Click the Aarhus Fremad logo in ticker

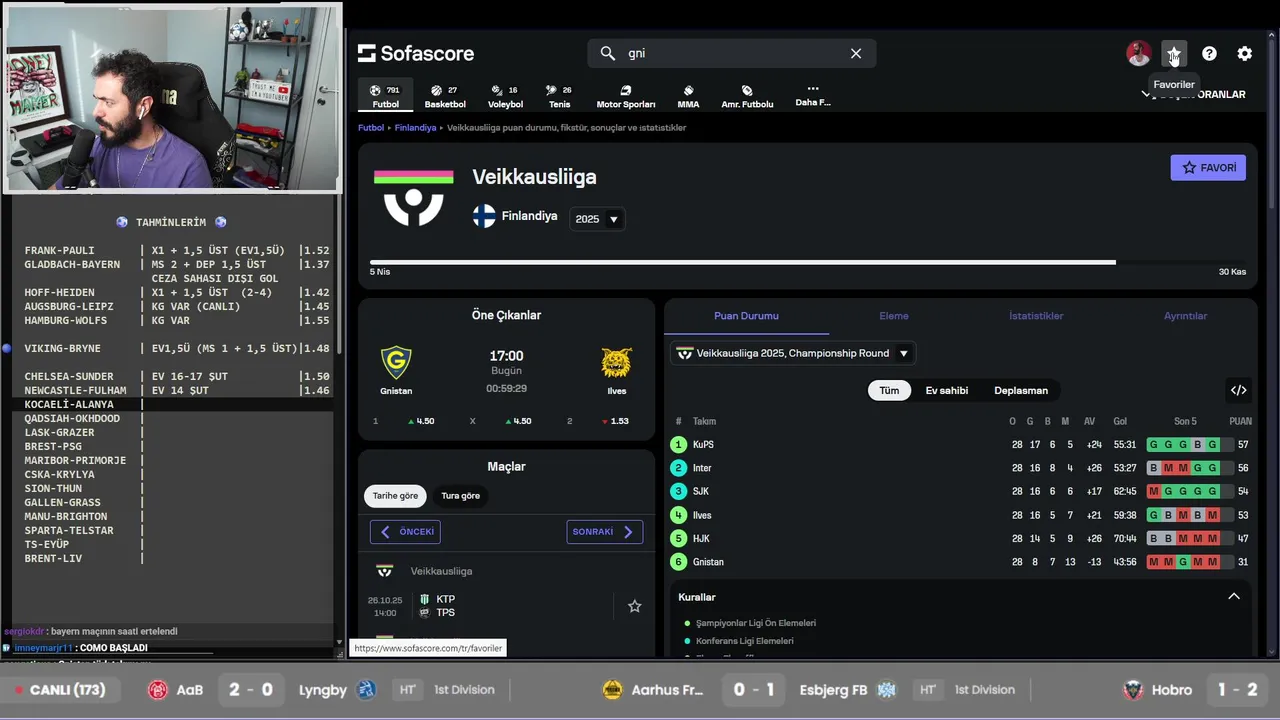pos(612,690)
